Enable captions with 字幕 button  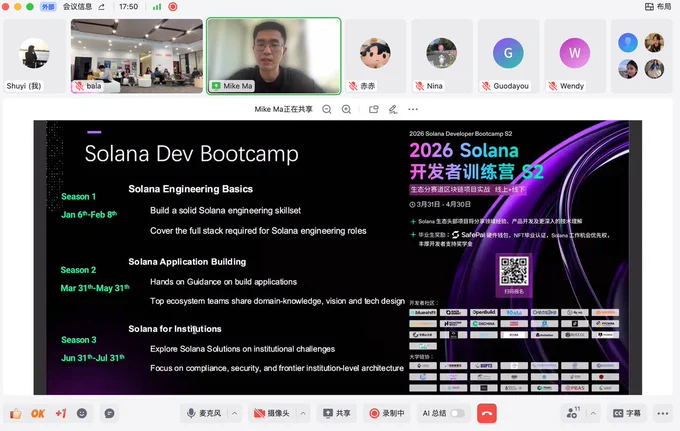(627, 414)
